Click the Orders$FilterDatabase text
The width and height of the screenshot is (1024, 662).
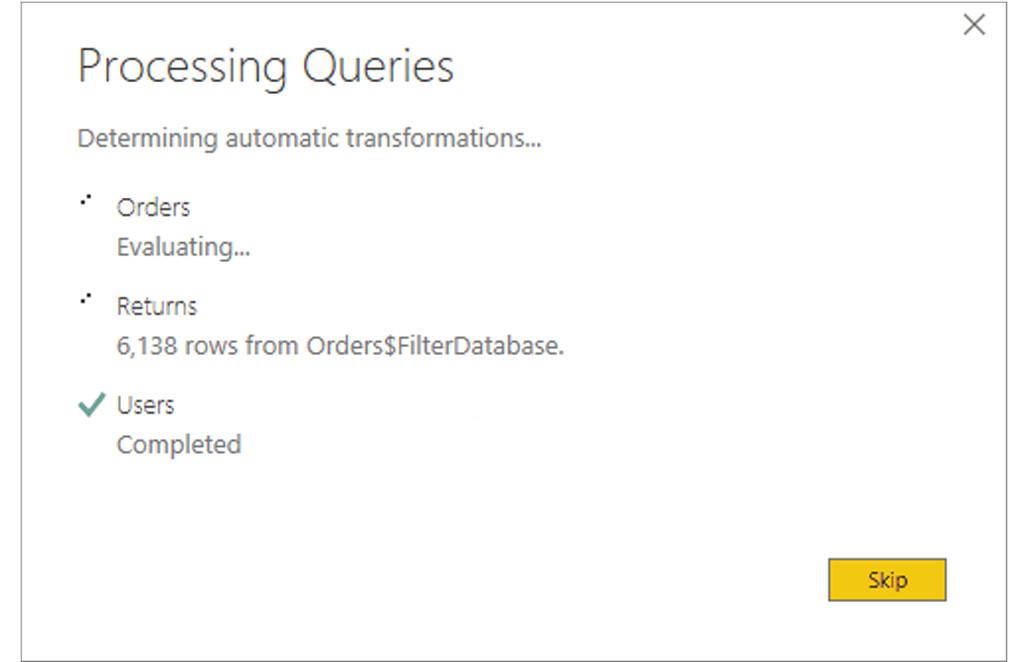pyautogui.click(x=434, y=346)
